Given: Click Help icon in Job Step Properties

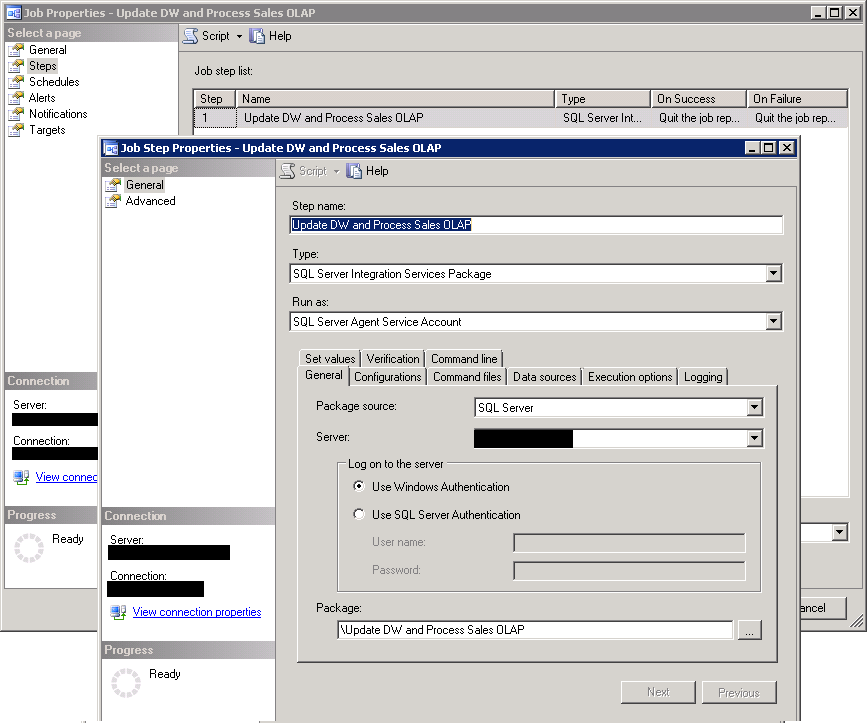Looking at the screenshot, I should coord(354,171).
